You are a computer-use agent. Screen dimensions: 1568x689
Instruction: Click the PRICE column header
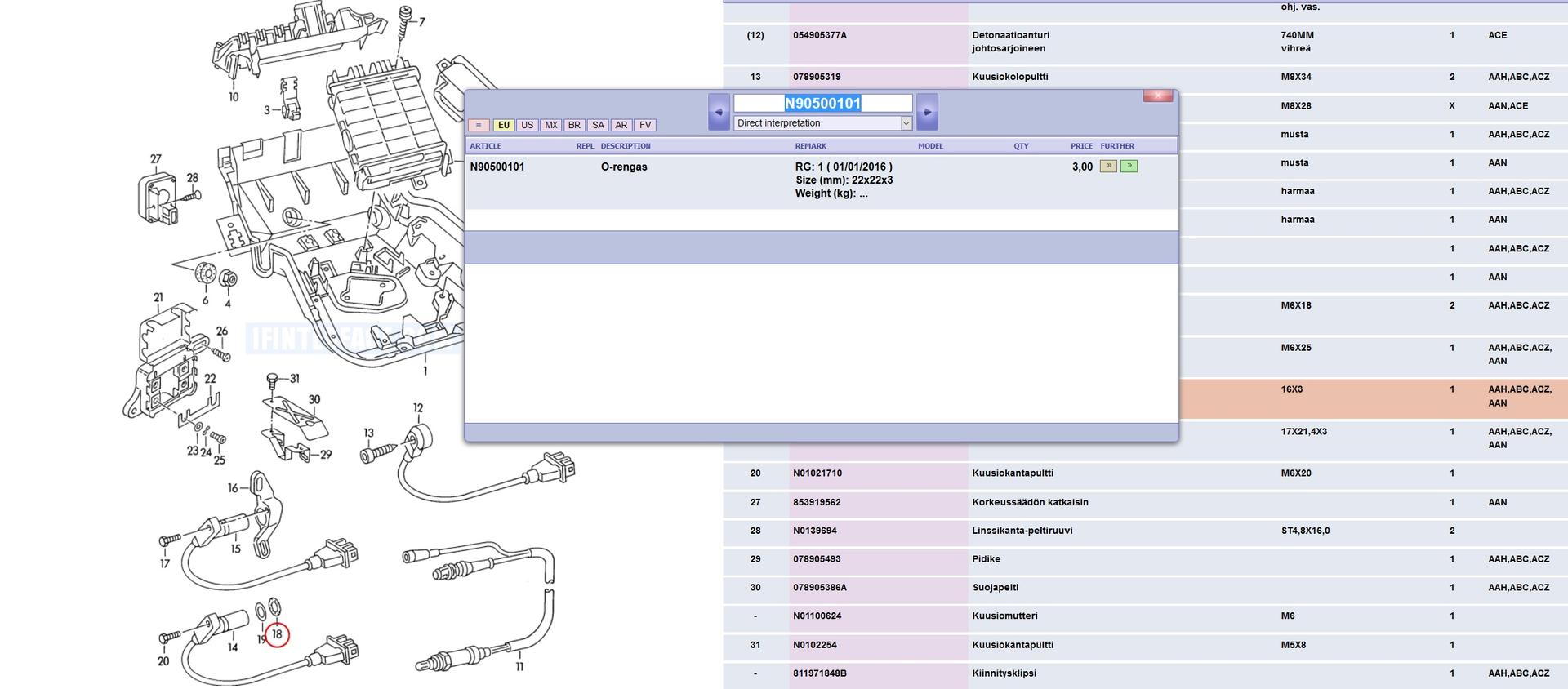(1081, 146)
